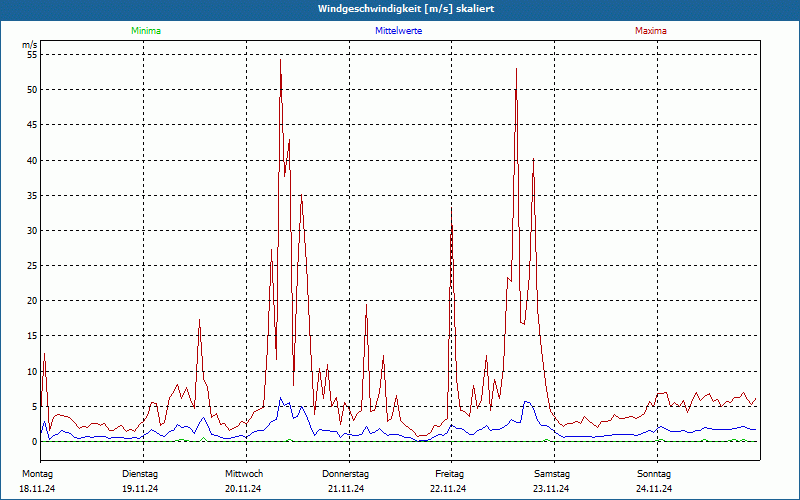
Task: Click the 0 y-axis value
Action: (35, 442)
